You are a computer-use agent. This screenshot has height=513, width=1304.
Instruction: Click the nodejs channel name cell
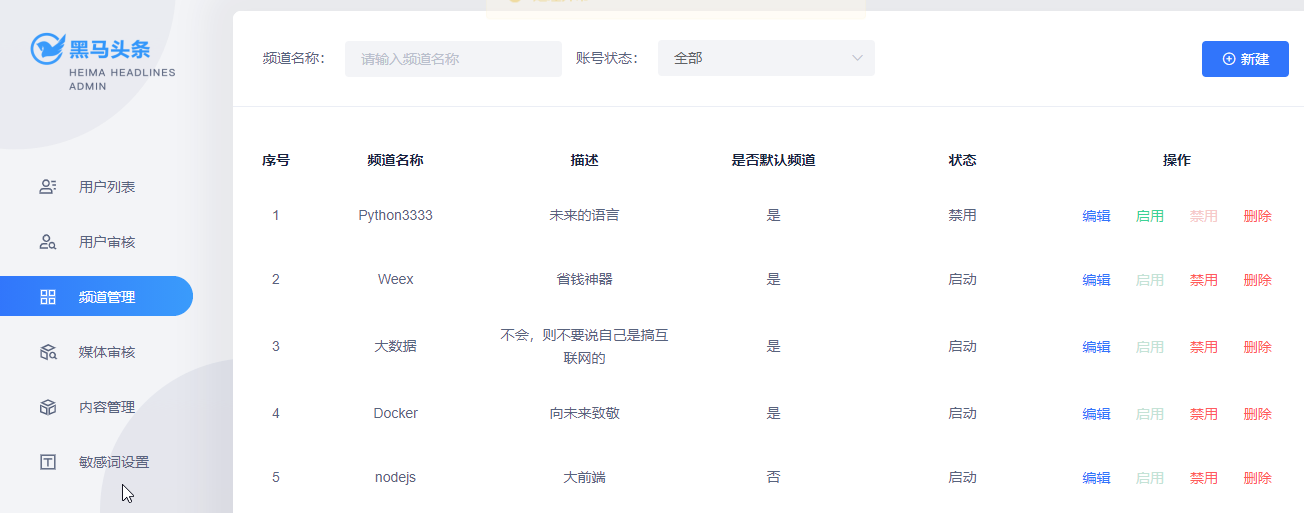click(396, 477)
